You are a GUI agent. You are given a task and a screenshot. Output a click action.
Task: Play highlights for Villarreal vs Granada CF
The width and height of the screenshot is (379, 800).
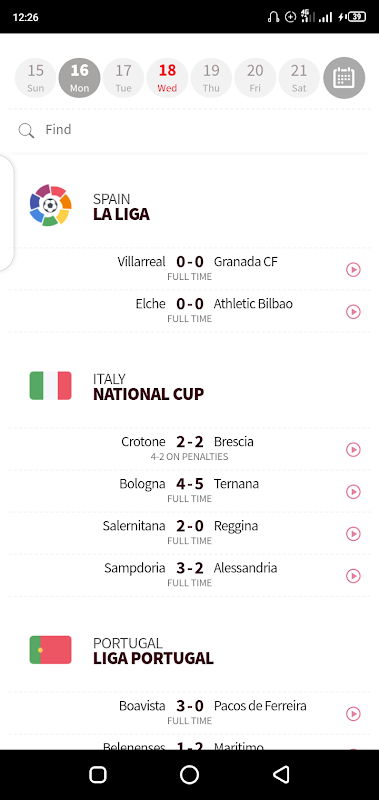click(x=353, y=269)
